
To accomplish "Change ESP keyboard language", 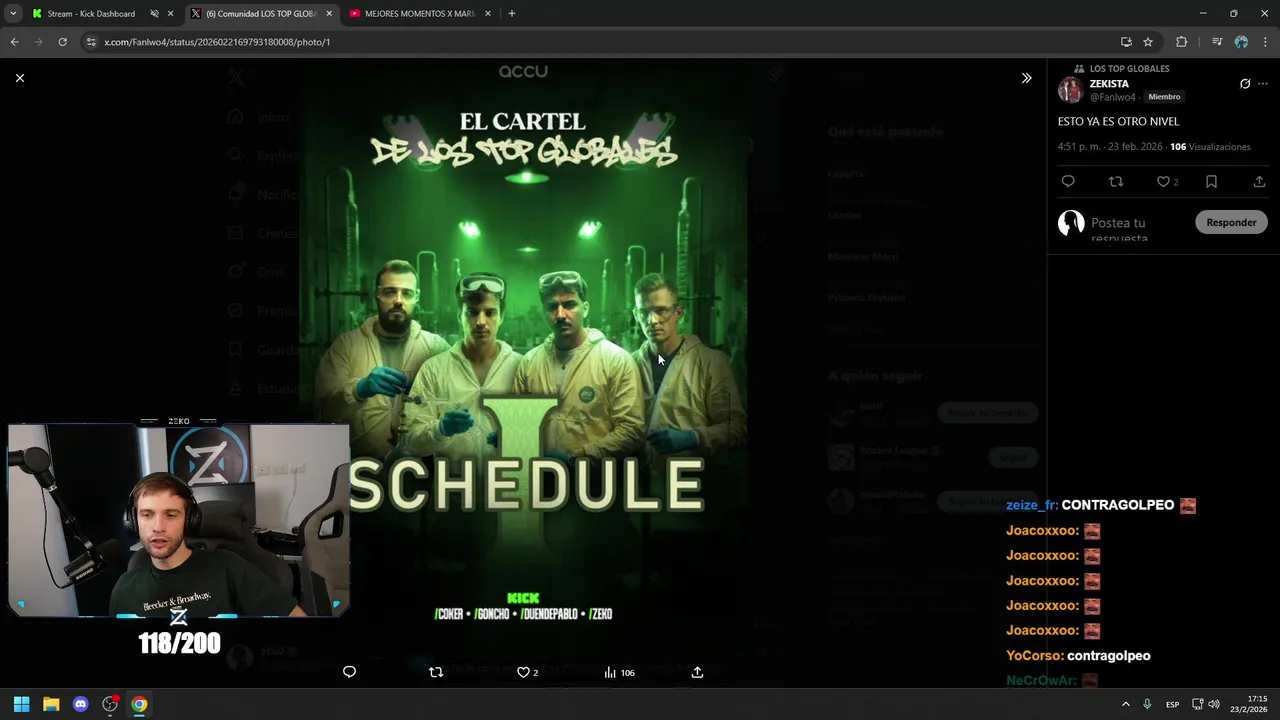I will pos(1172,704).
